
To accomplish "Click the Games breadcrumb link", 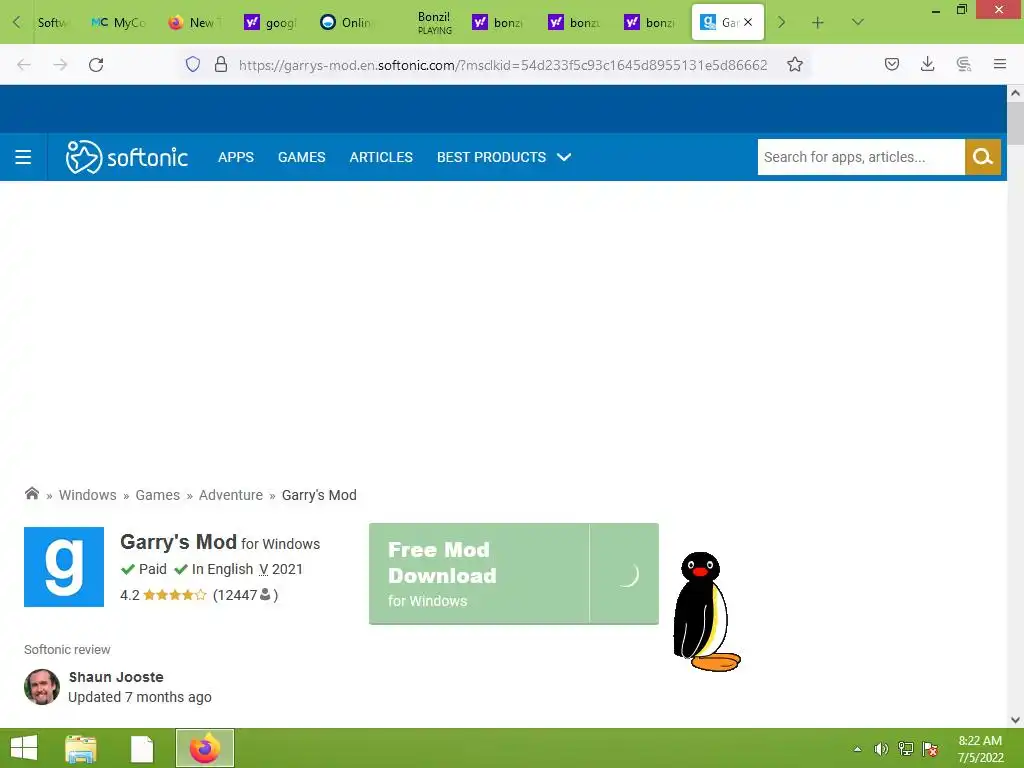I will point(157,495).
